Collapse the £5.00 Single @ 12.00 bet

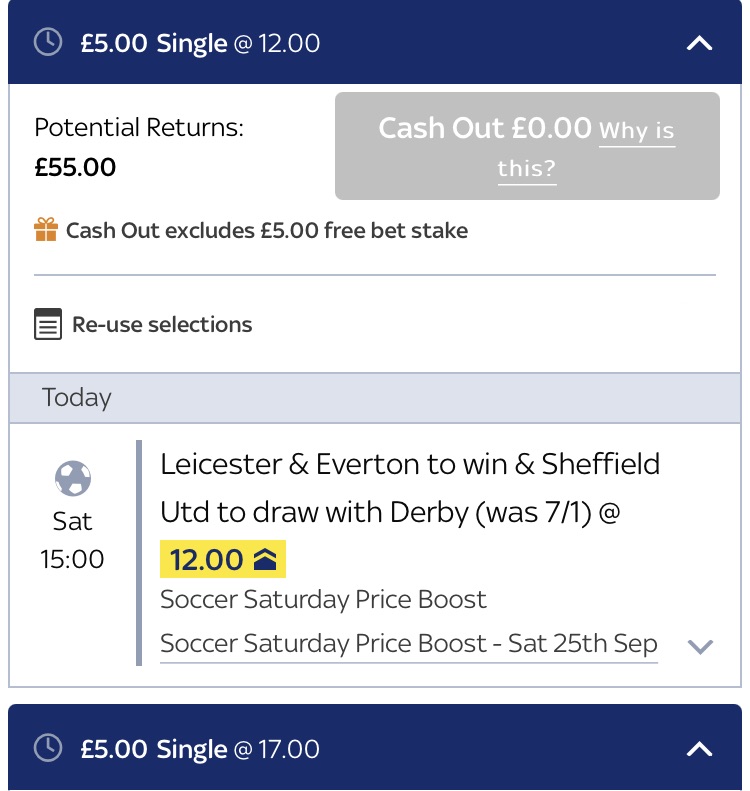pos(700,43)
